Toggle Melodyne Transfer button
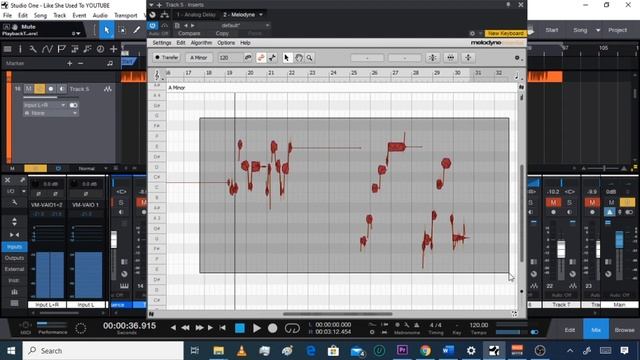The image size is (640, 360). (166, 58)
